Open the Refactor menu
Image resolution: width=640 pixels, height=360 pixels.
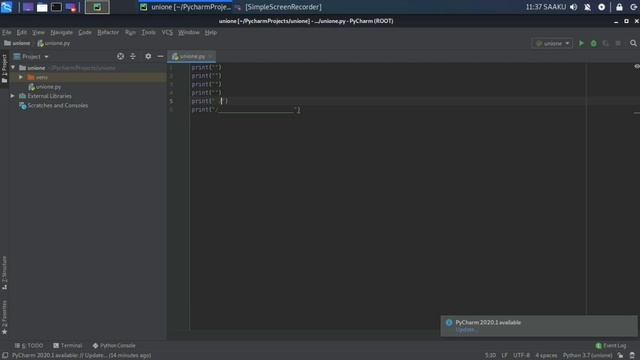pyautogui.click(x=108, y=32)
